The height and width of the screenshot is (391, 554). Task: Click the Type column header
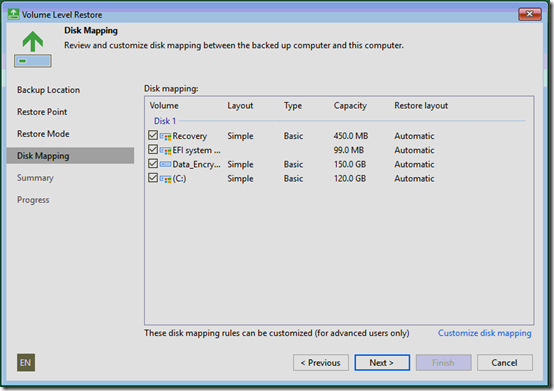293,106
